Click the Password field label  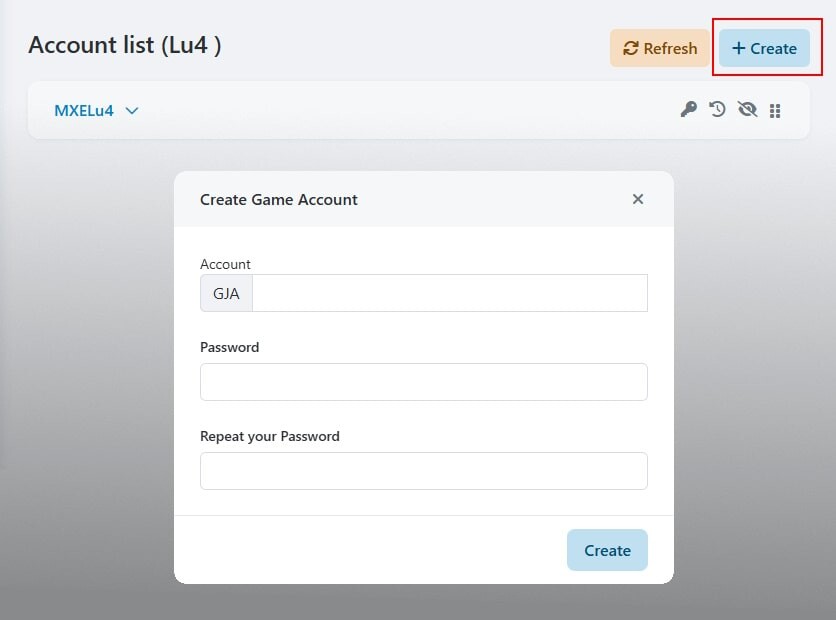click(230, 347)
